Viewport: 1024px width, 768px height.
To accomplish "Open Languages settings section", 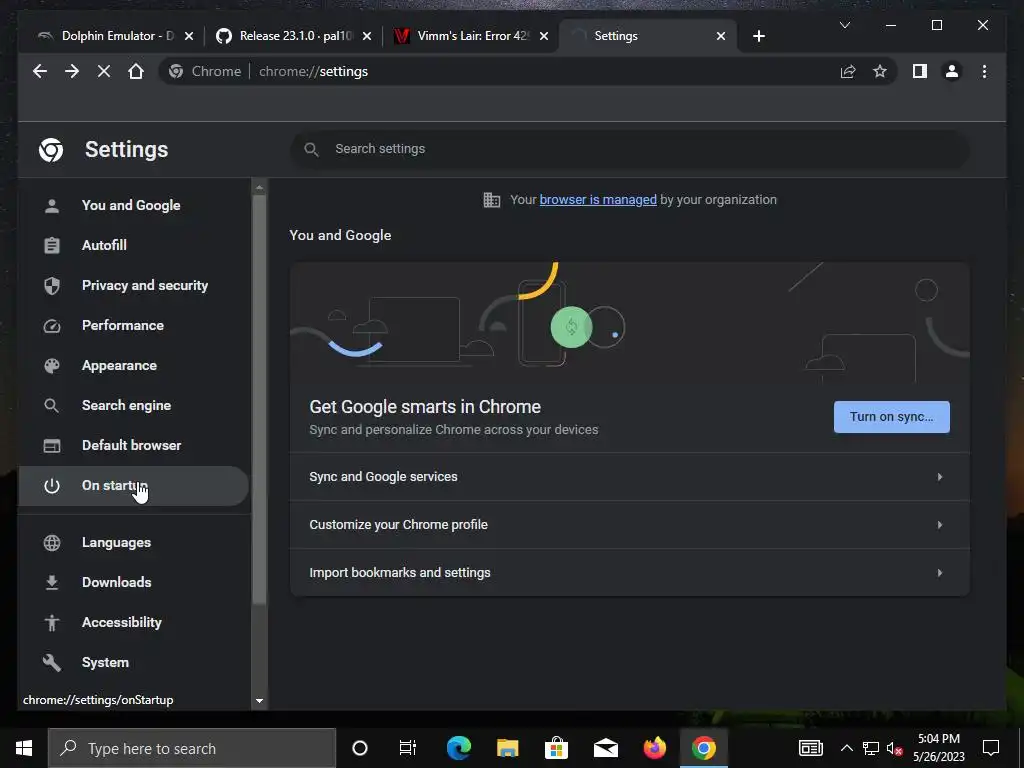I will [133, 542].
